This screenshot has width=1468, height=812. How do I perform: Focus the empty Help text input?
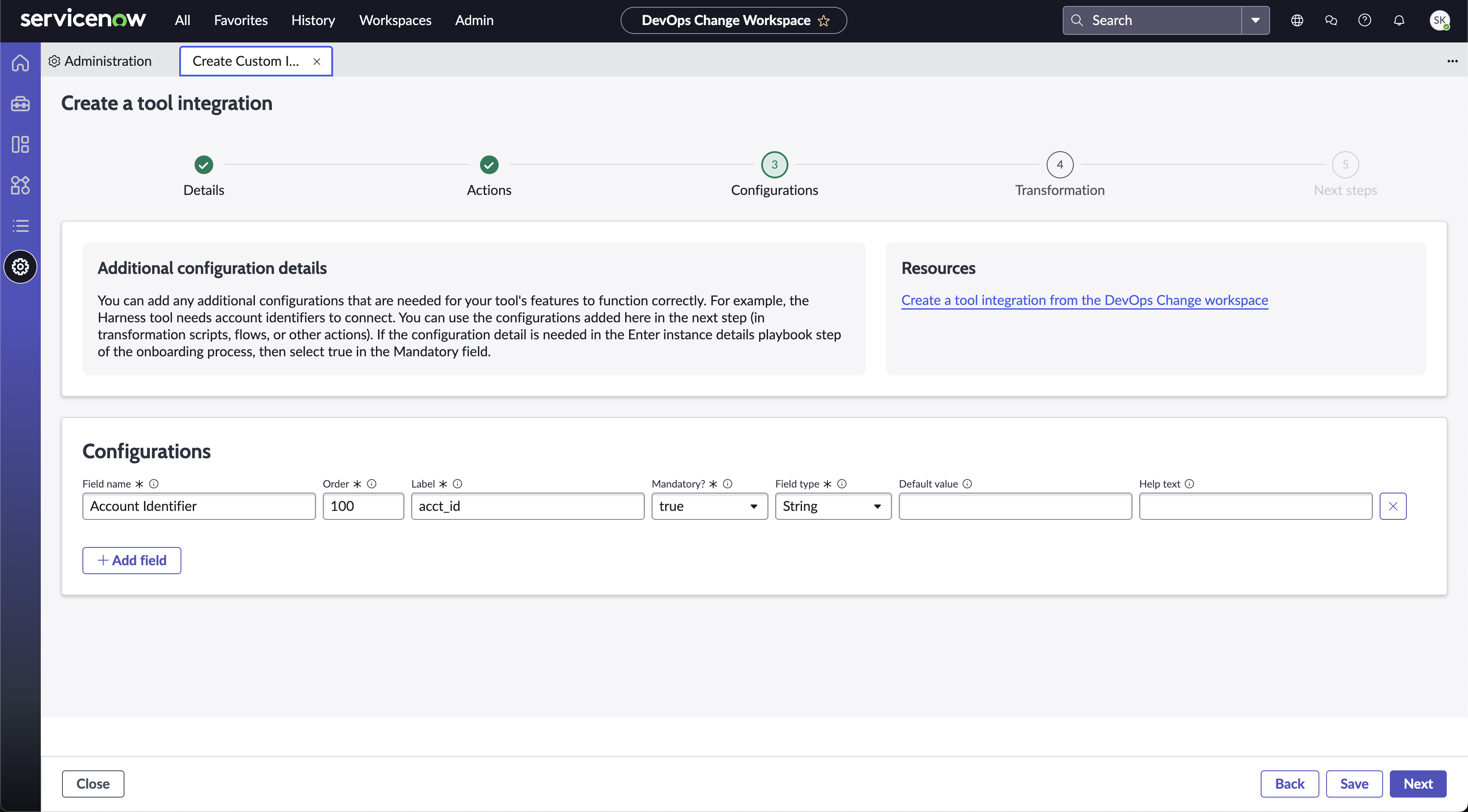click(x=1256, y=506)
